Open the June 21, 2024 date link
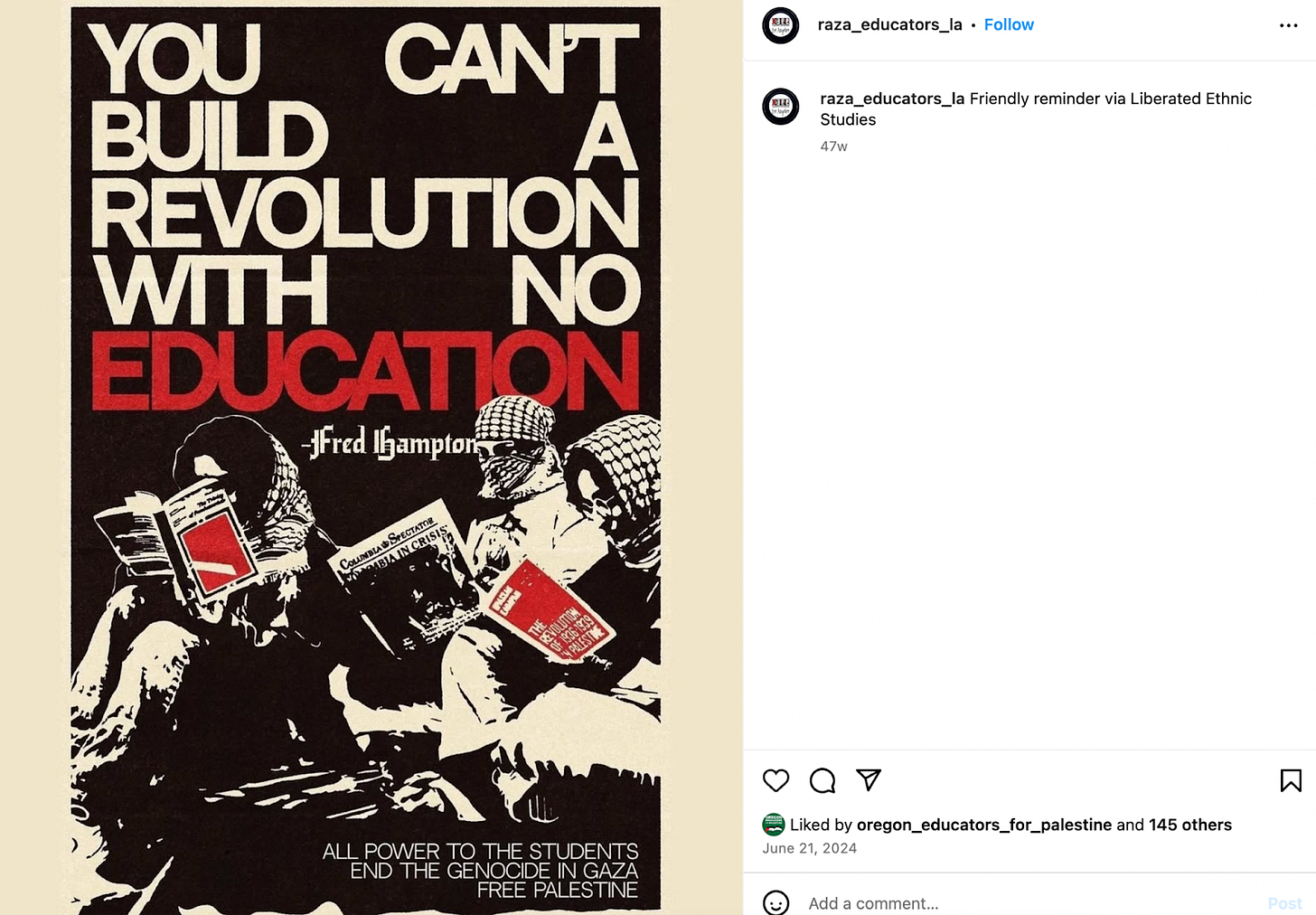The image size is (1316, 915). [x=809, y=848]
